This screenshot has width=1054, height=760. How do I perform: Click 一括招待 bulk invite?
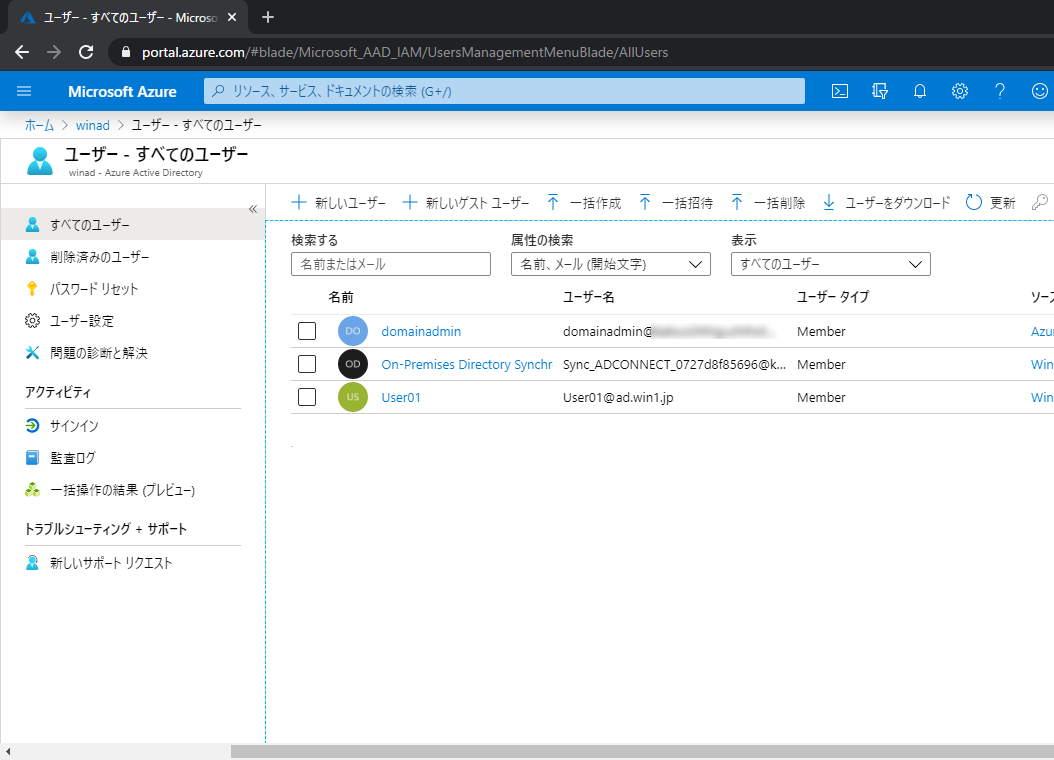click(676, 203)
